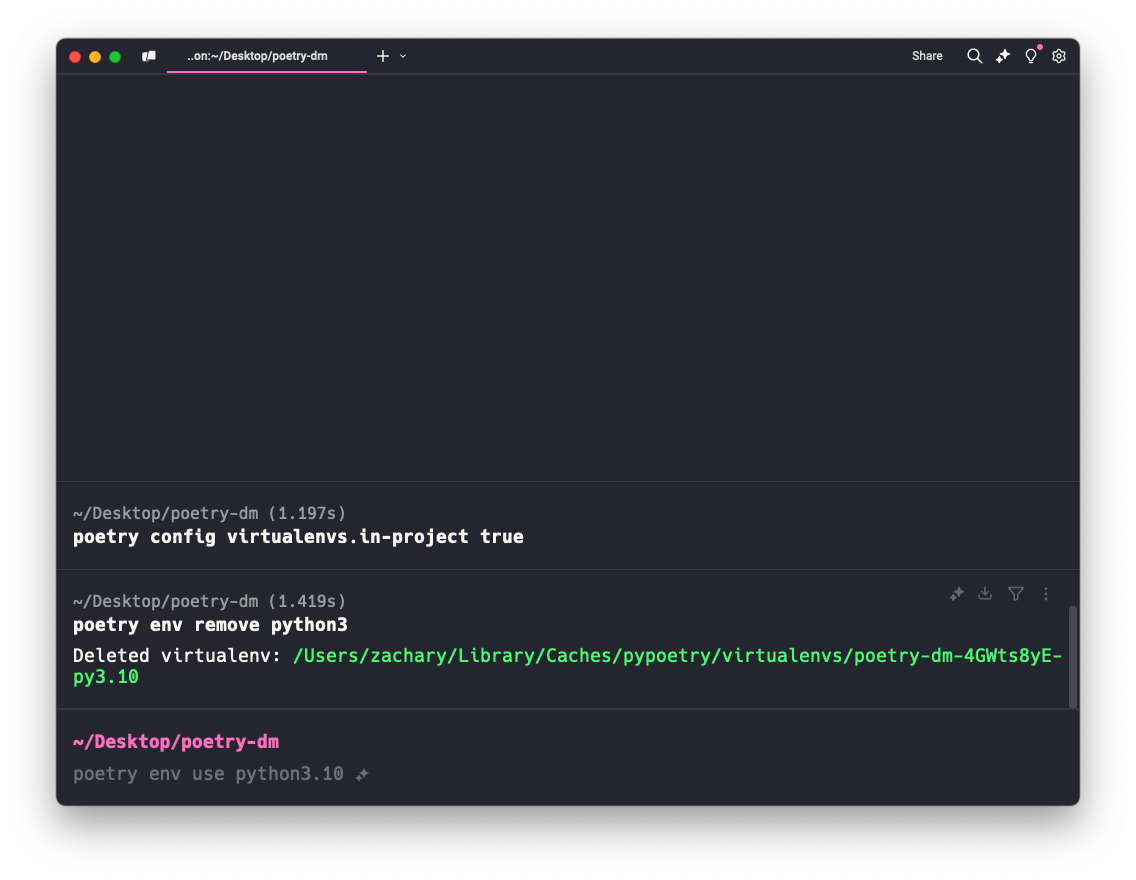Viewport: 1136px width, 880px height.
Task: Select the poetry config virtualenvs.in-project block
Action: [x=298, y=537]
